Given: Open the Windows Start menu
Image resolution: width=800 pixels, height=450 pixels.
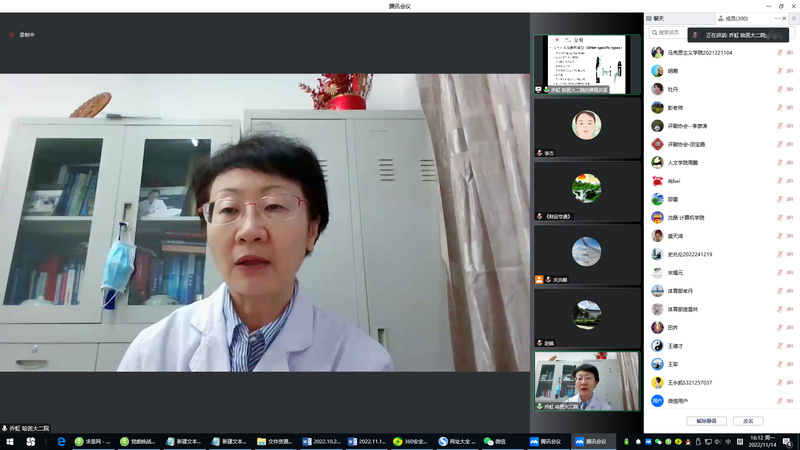Looking at the screenshot, I should tap(8, 441).
